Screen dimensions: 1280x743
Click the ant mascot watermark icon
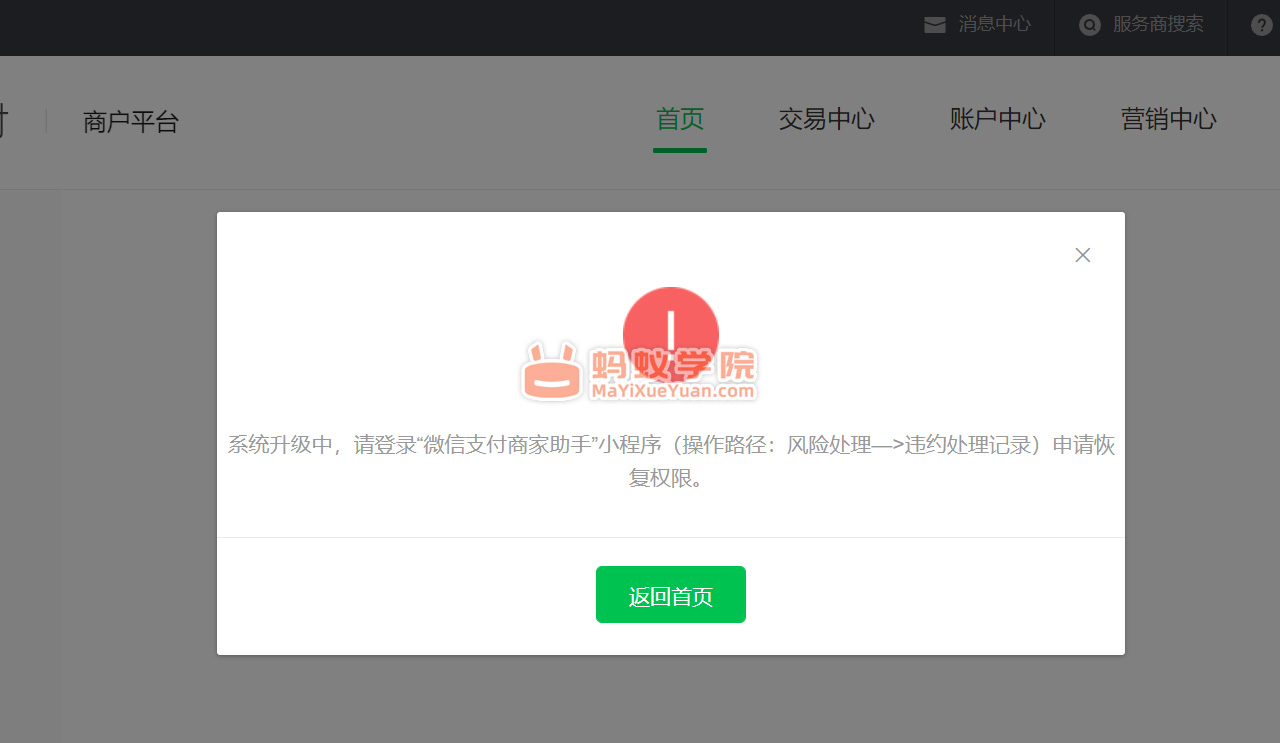tap(551, 372)
